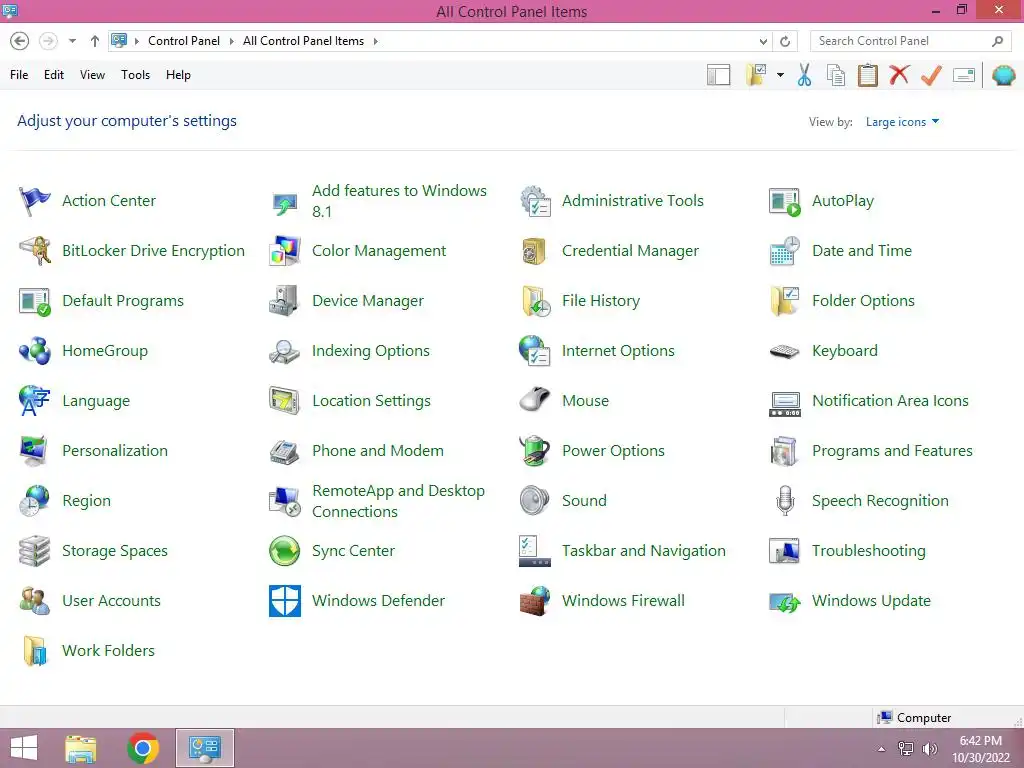Click the taskbar clock showing 6:42 PM
The width and height of the screenshot is (1024, 768).
coord(980,749)
